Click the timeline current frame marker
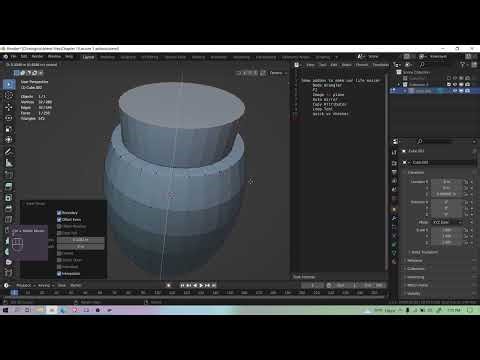Screen dimensions: 480x360 14,293
